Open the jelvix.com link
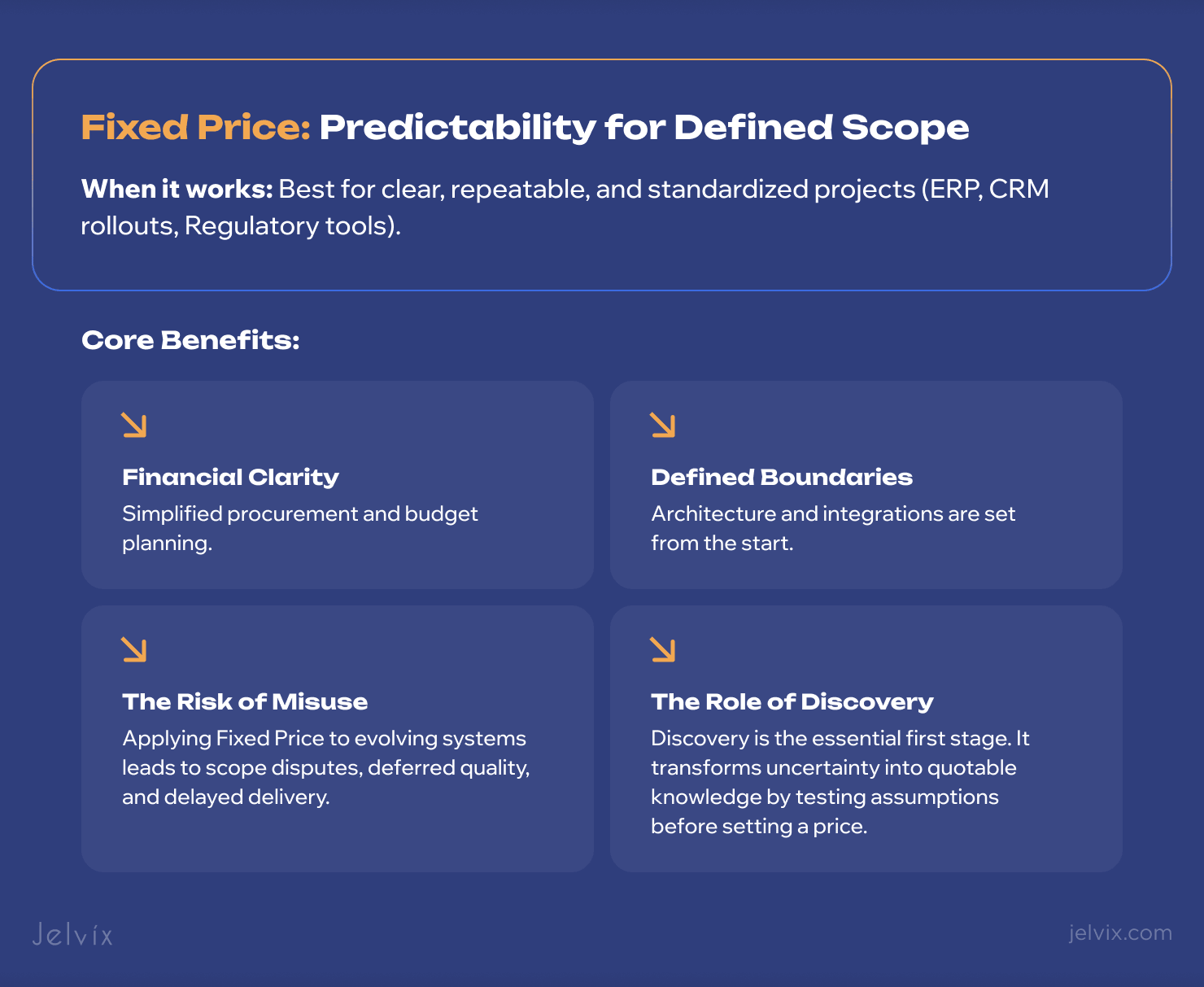The image size is (1204, 987). 1120,932
